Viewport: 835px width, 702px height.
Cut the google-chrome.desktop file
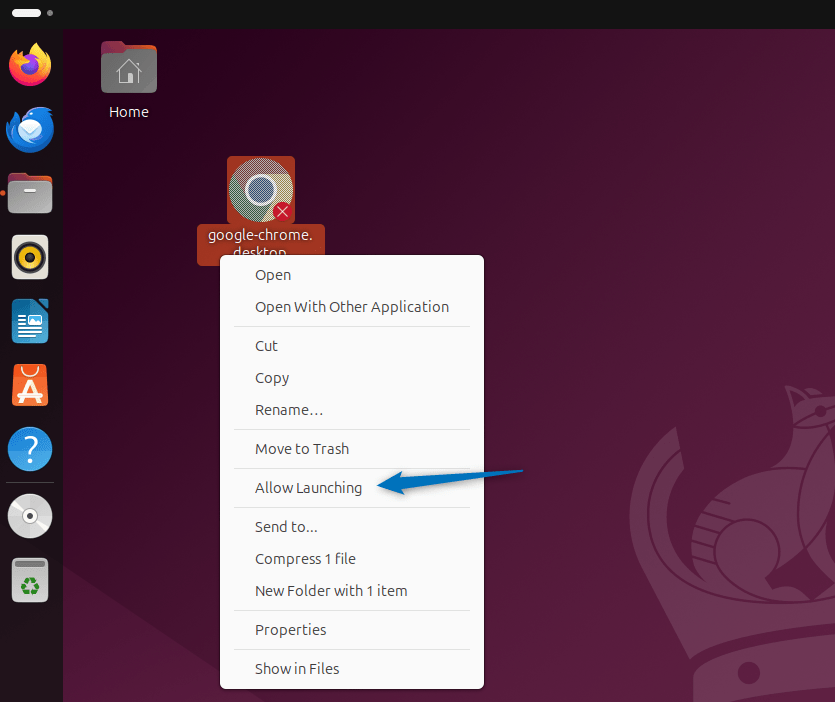266,345
